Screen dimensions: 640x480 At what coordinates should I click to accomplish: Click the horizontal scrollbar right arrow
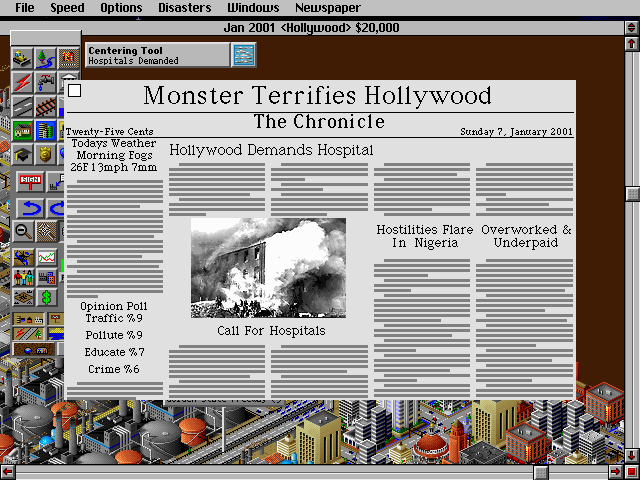click(616, 472)
